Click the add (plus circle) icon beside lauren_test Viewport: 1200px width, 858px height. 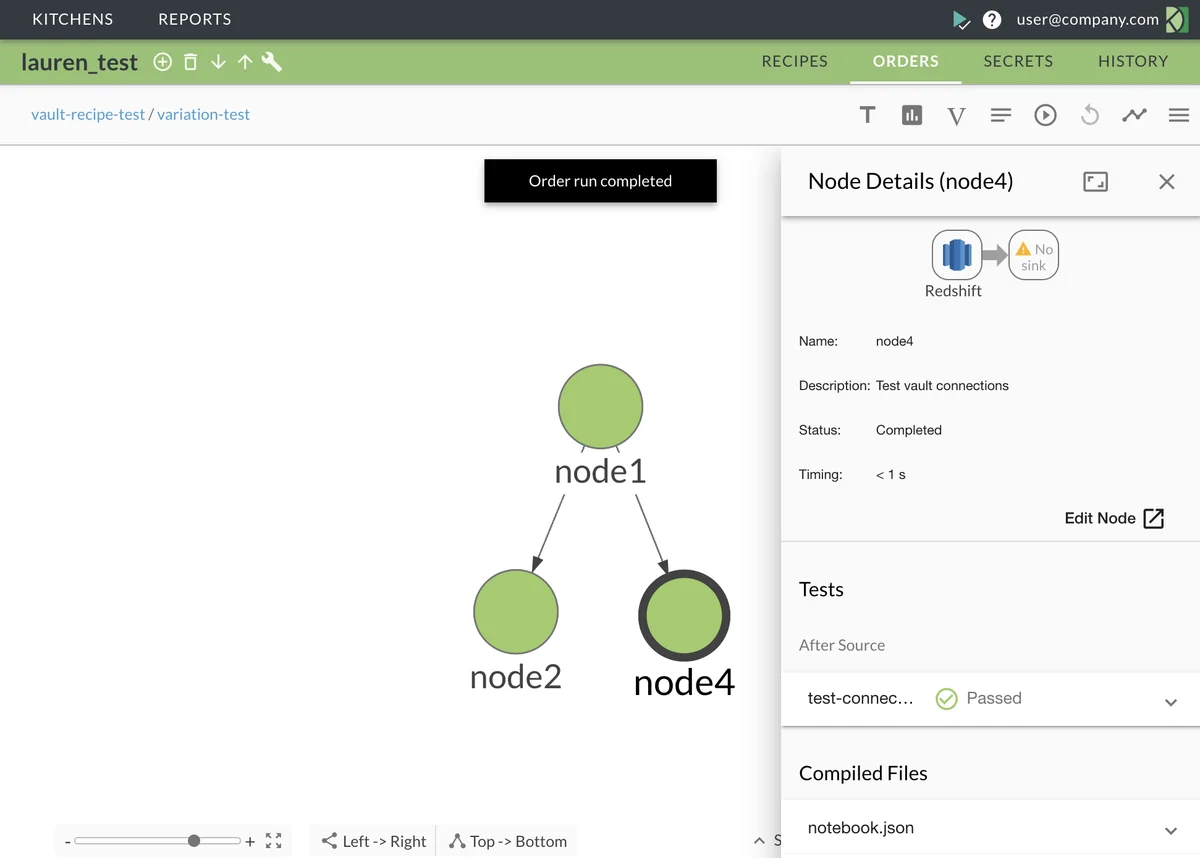(162, 62)
